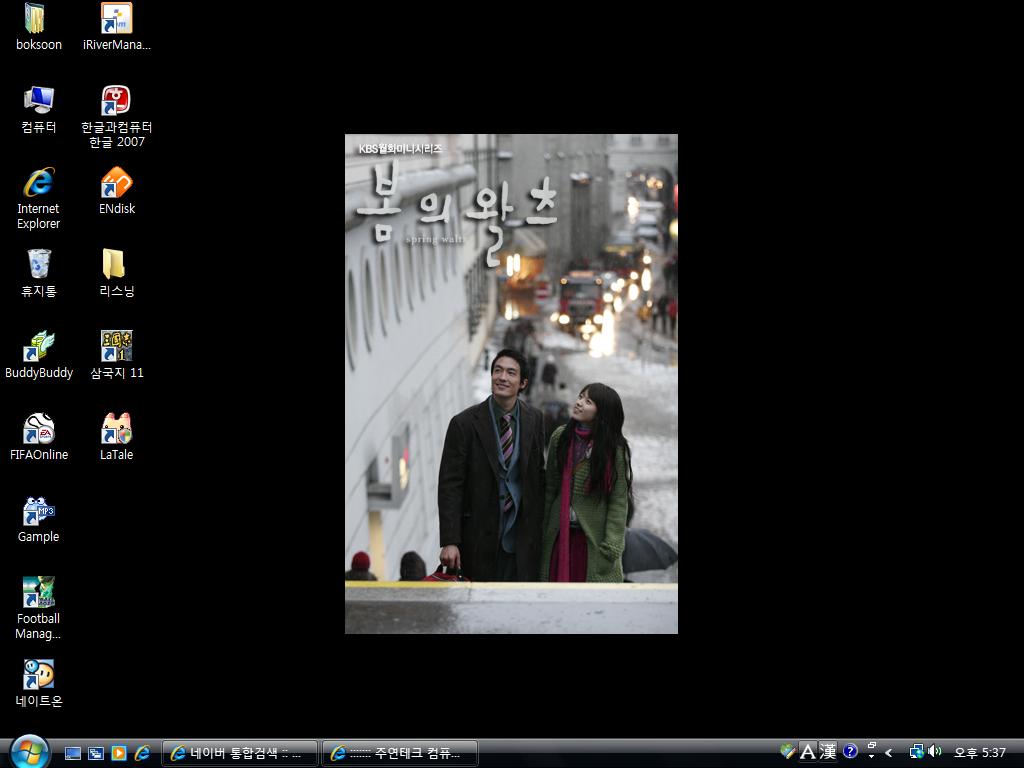Open the Internet Explorer desktop icon
This screenshot has width=1024, height=768.
coord(38,198)
